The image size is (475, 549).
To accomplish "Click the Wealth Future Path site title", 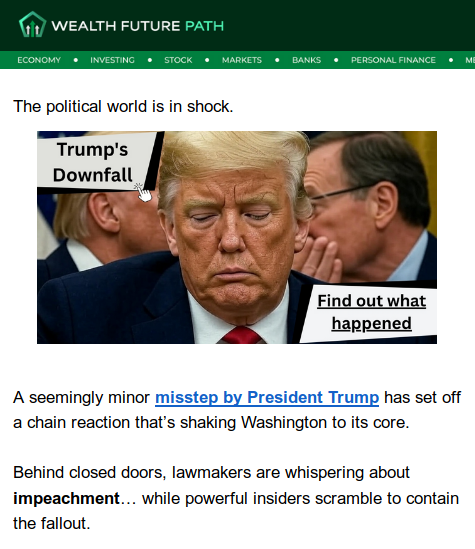I will [x=138, y=26].
